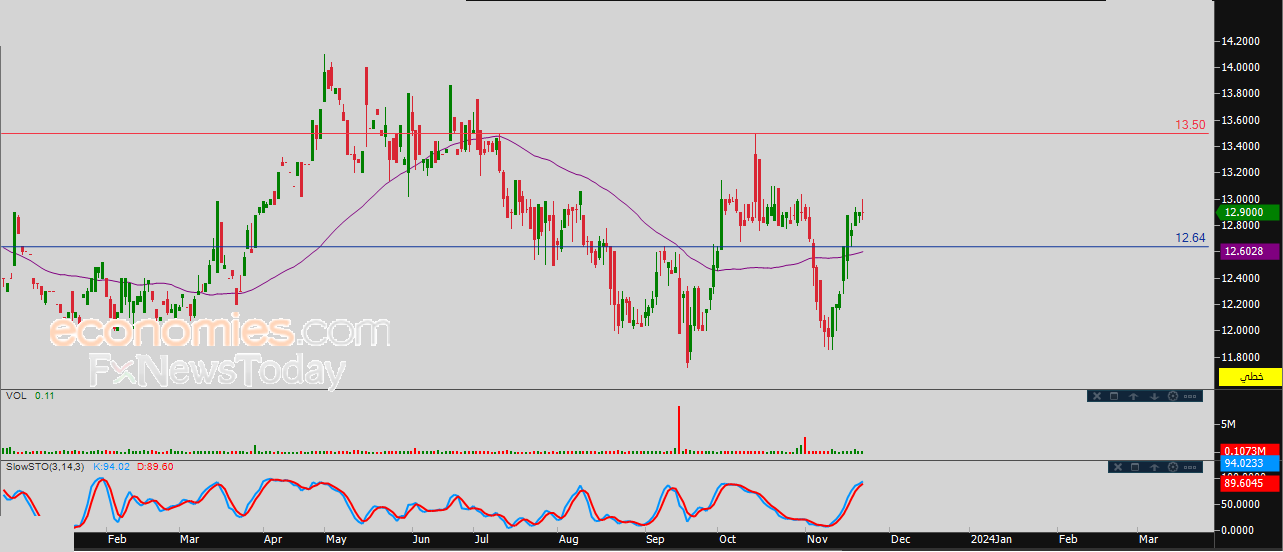Move the VOL panel down
Screen dimensions: 1283x552
click(1154, 396)
